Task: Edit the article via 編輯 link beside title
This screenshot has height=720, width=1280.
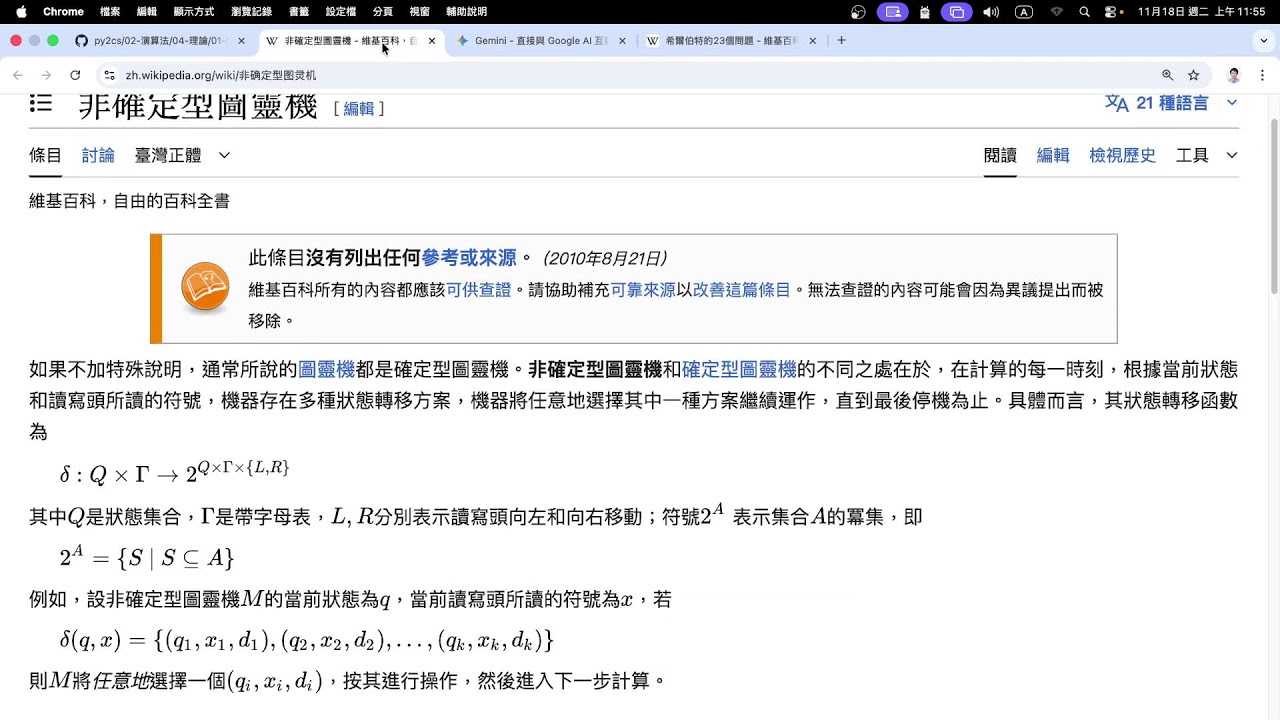Action: [x=359, y=108]
